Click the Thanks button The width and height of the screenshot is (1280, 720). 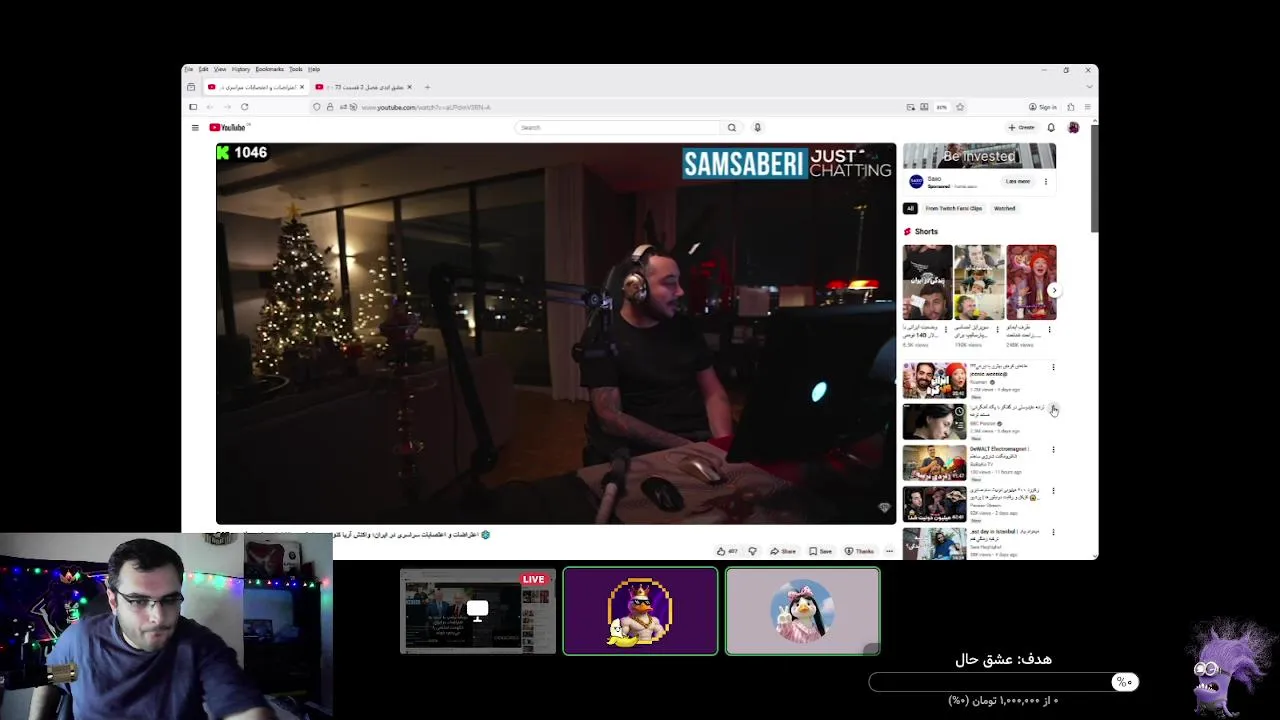[860, 551]
